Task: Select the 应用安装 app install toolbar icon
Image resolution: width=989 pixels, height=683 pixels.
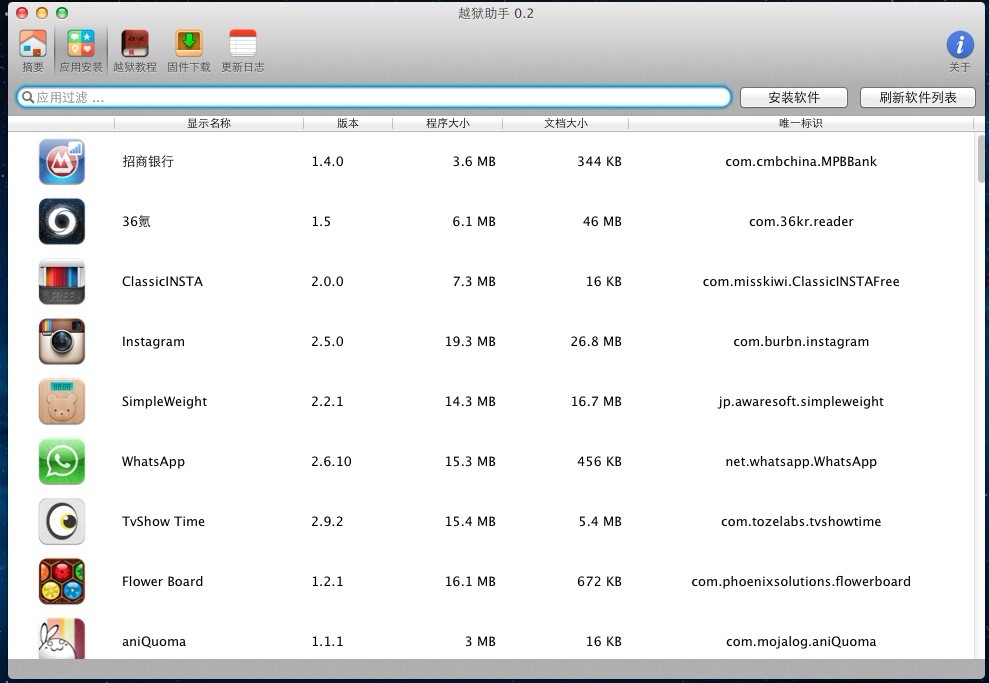Action: 81,50
